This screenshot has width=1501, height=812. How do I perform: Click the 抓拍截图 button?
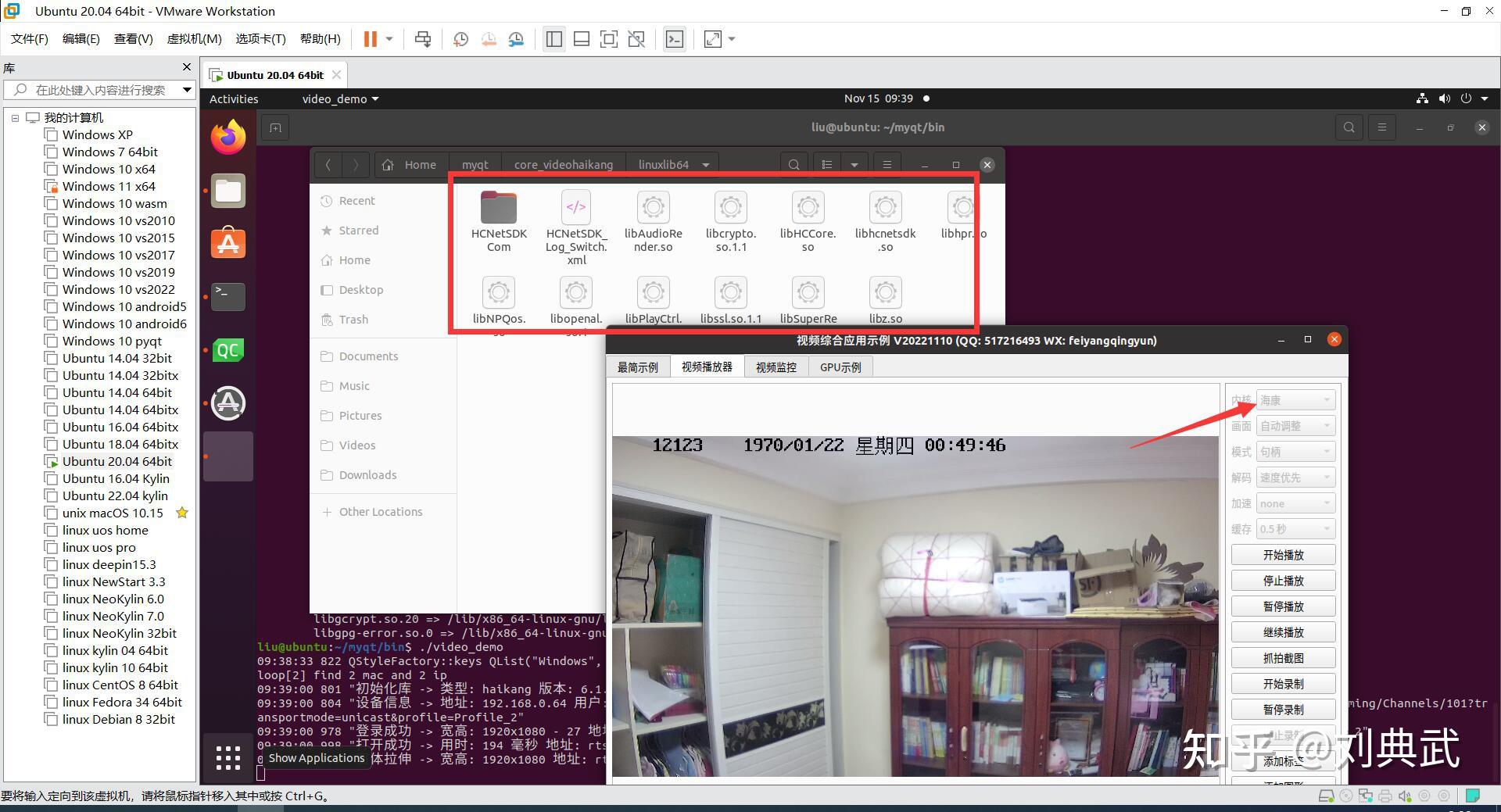(1283, 658)
